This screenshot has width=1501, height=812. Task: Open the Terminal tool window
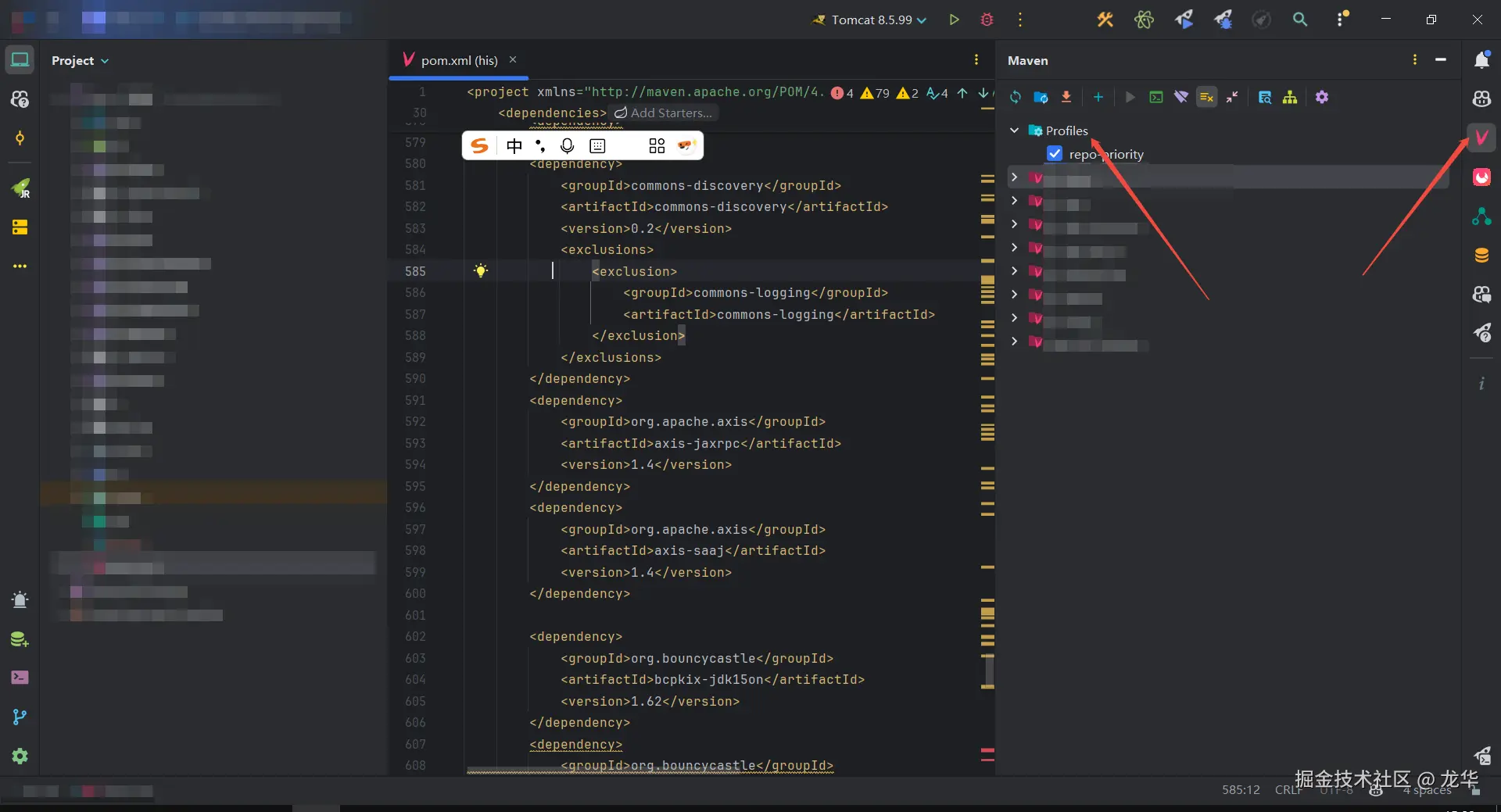[20, 678]
